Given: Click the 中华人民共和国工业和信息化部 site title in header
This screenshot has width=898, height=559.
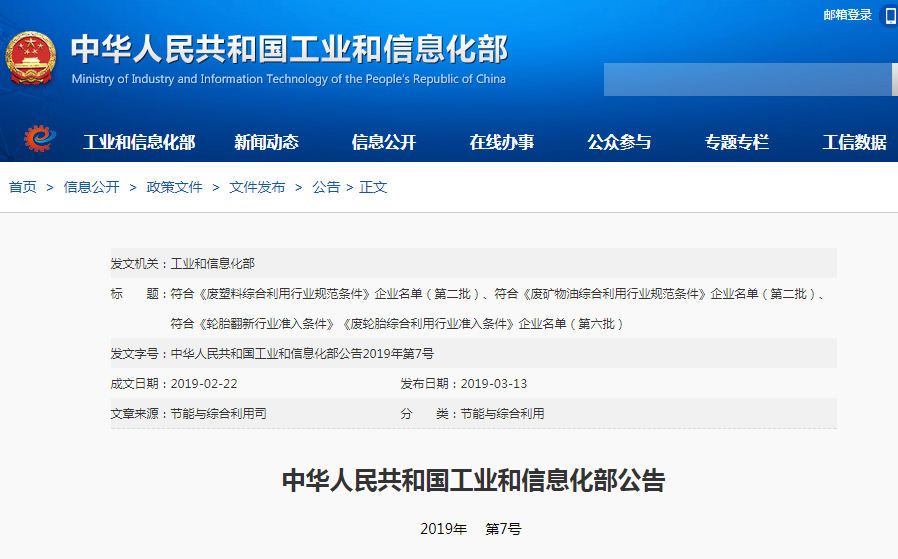Looking at the screenshot, I should (289, 49).
